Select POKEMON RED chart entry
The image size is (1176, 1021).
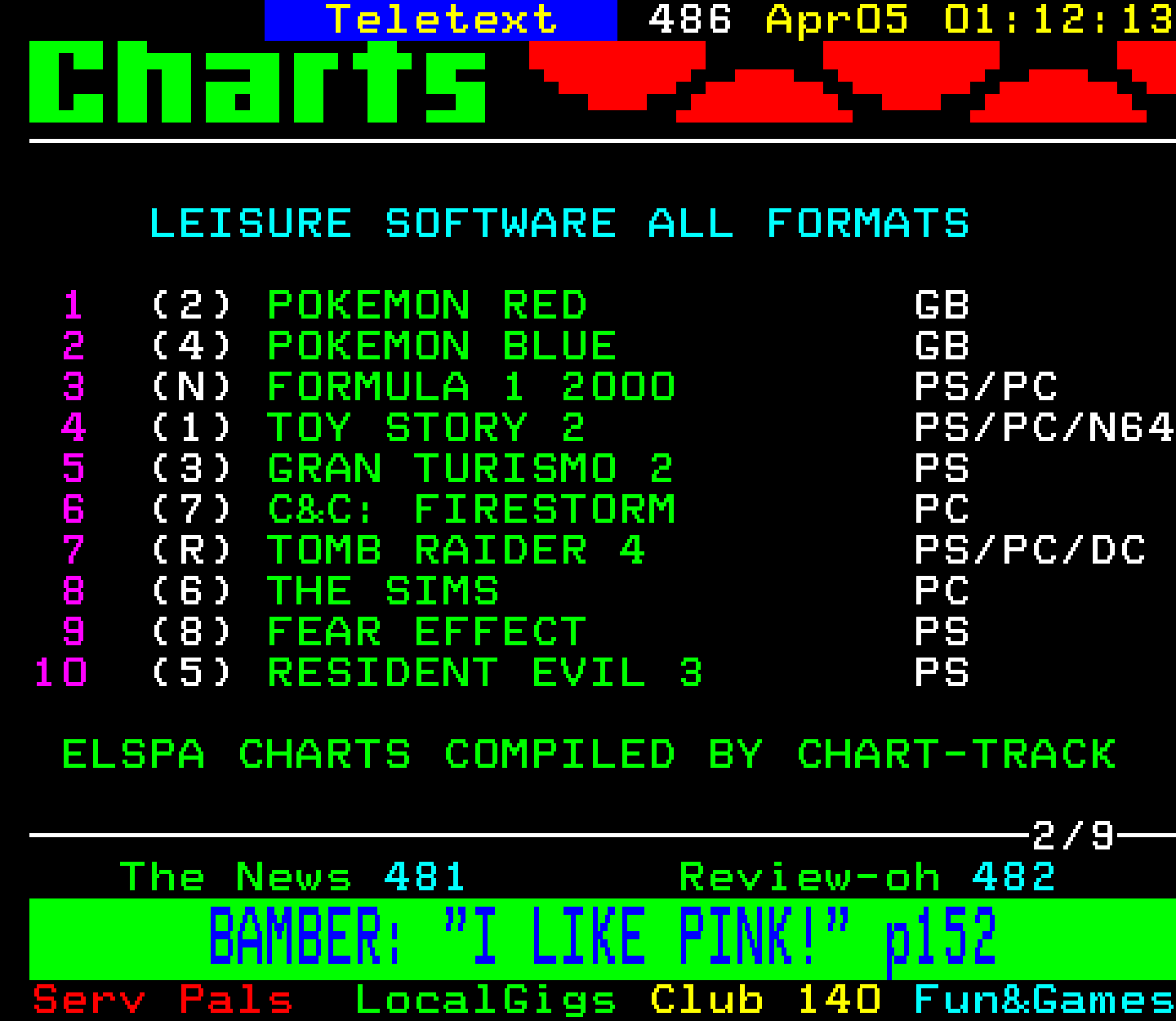tap(427, 305)
